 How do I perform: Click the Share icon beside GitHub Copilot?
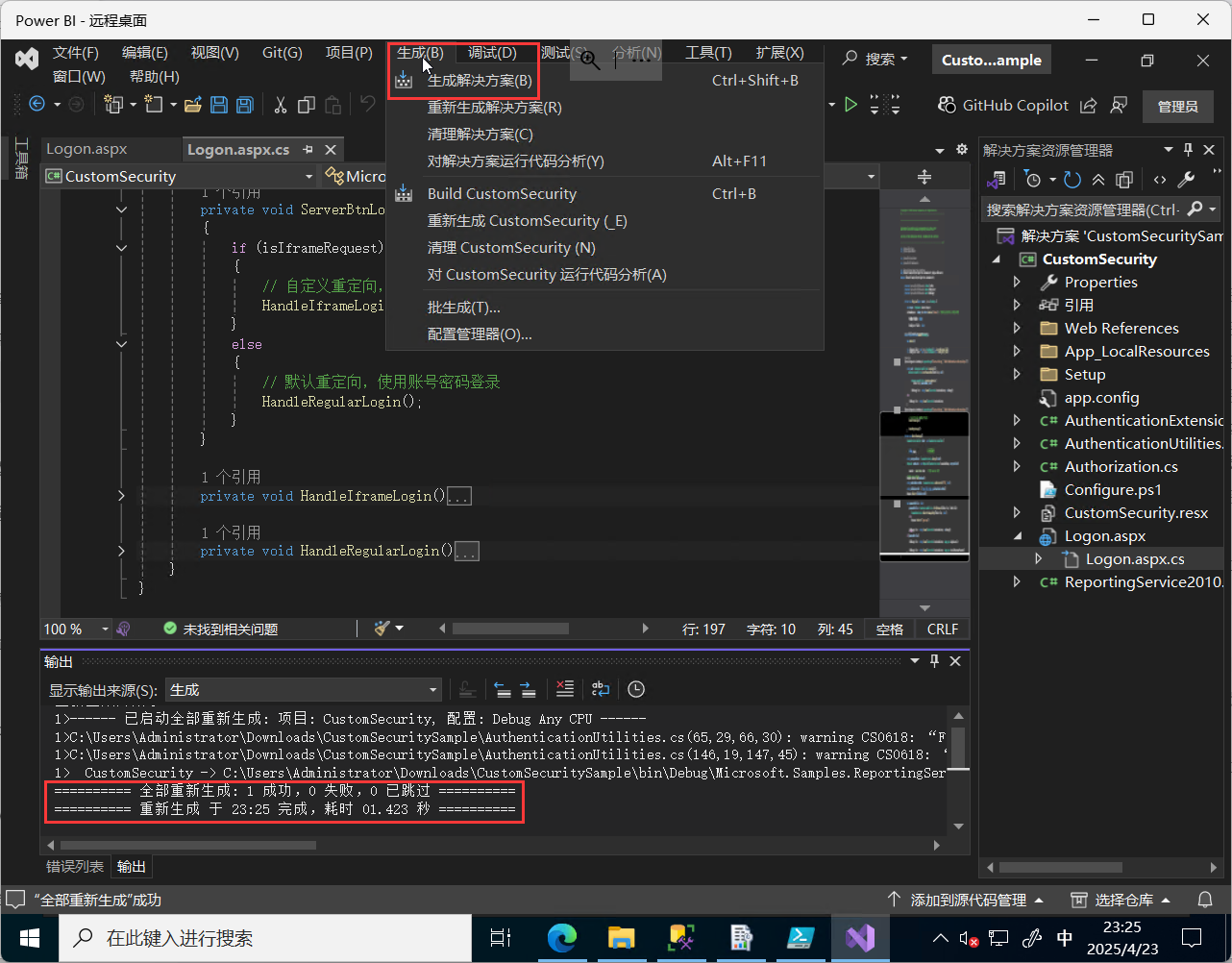point(1089,106)
